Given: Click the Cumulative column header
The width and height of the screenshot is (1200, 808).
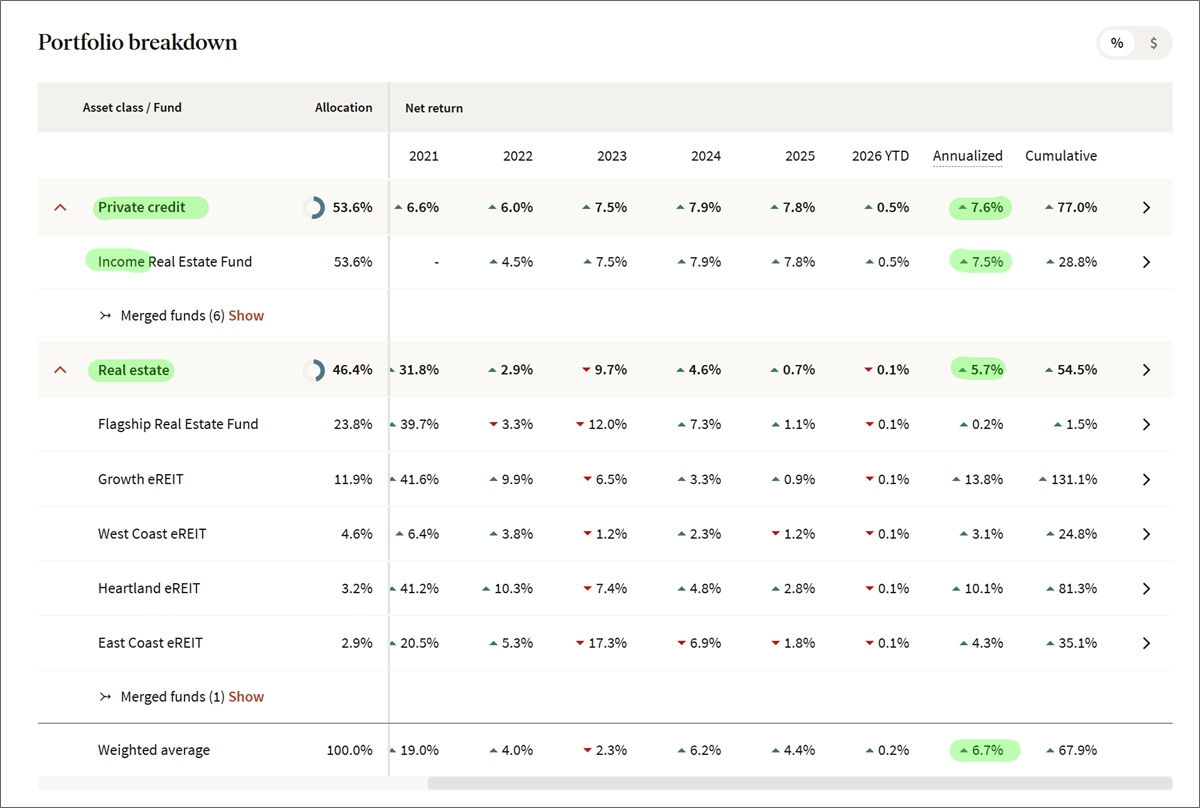Looking at the screenshot, I should [x=1060, y=156].
